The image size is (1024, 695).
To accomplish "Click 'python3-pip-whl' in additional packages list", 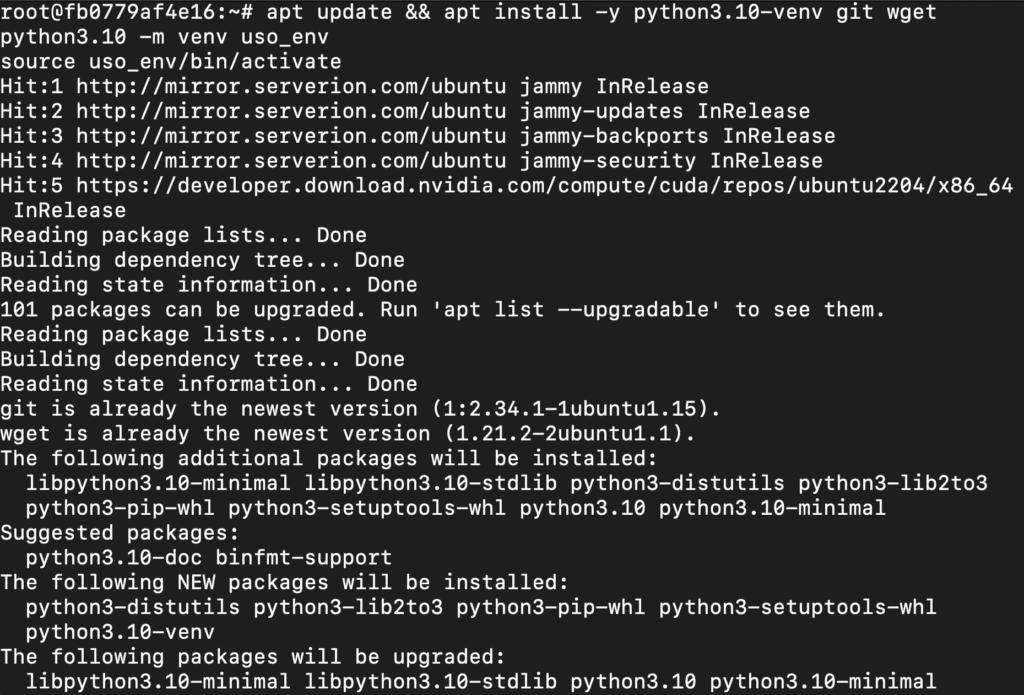I will (x=120, y=508).
